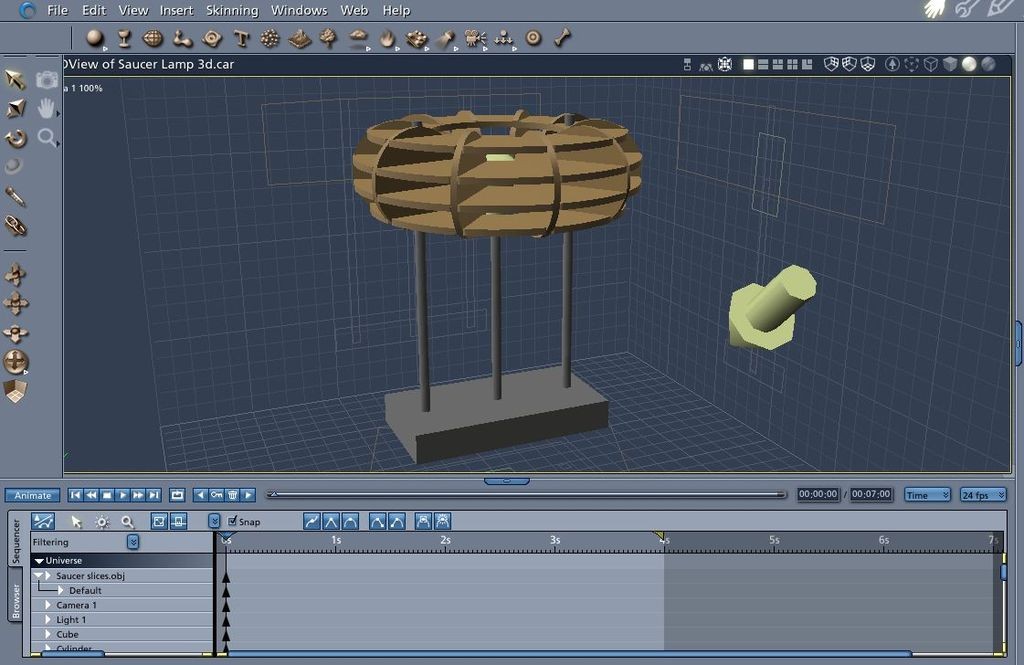Select the text 'T' object tool
The width and height of the screenshot is (1024, 665).
point(241,39)
